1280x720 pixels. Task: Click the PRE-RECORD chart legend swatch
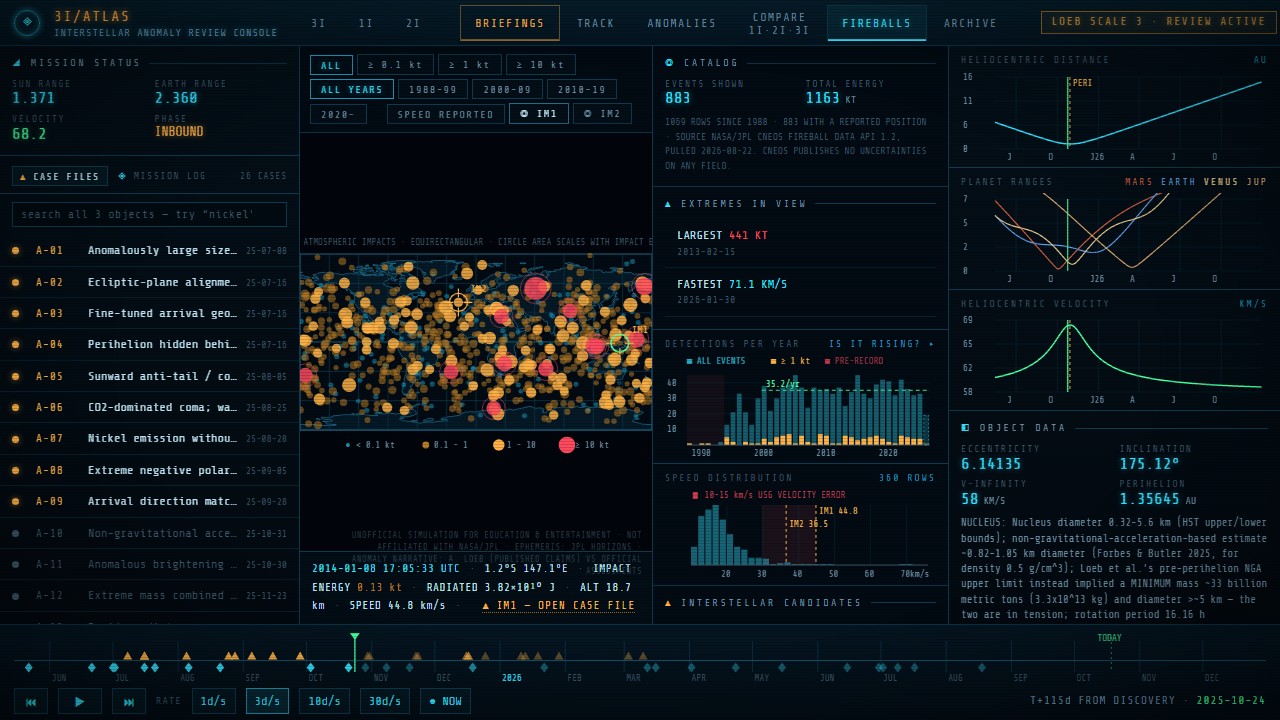[x=827, y=361]
